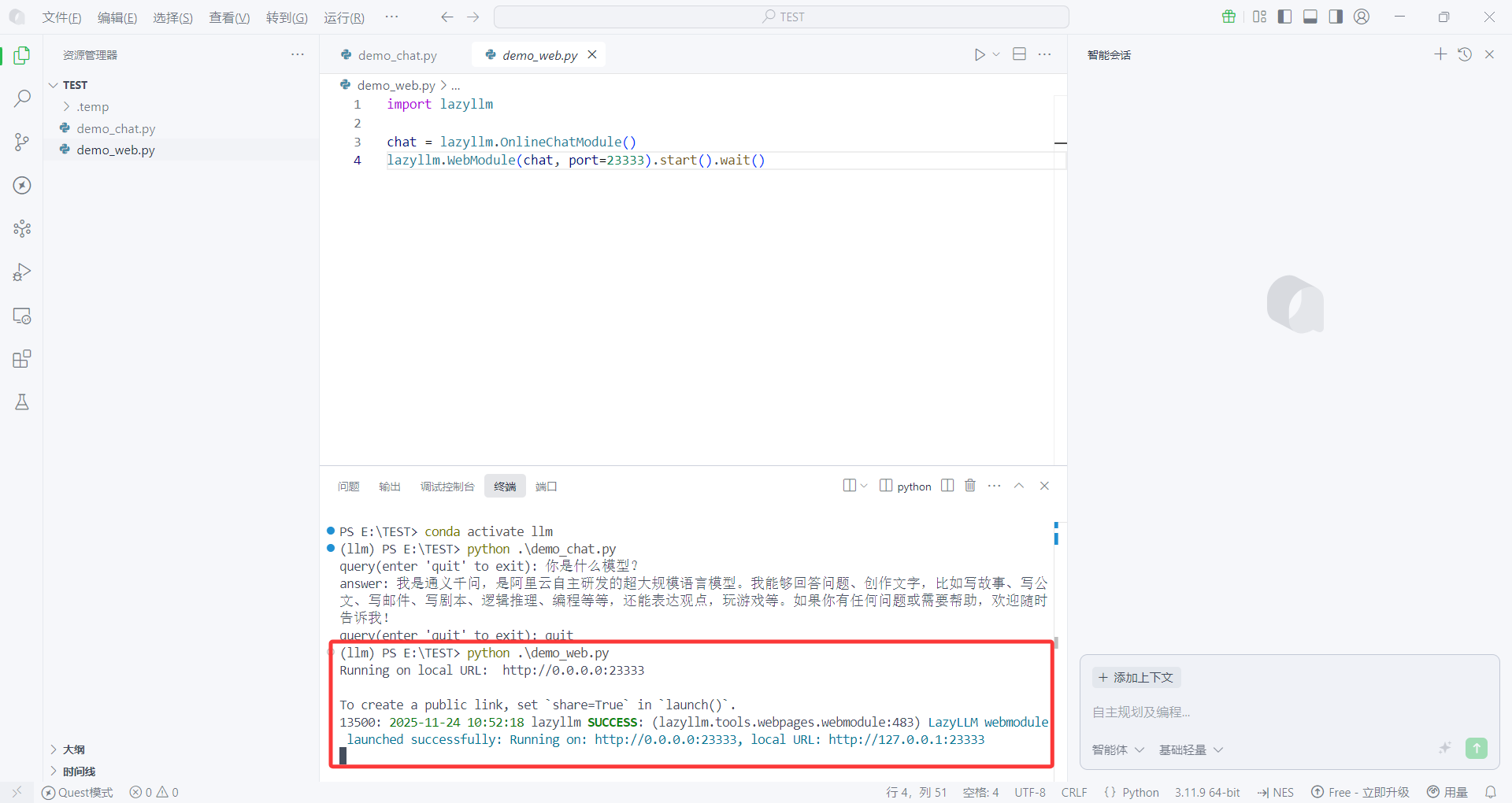1512x803 pixels.
Task: Open View menu 查看(V)
Action: (x=229, y=17)
